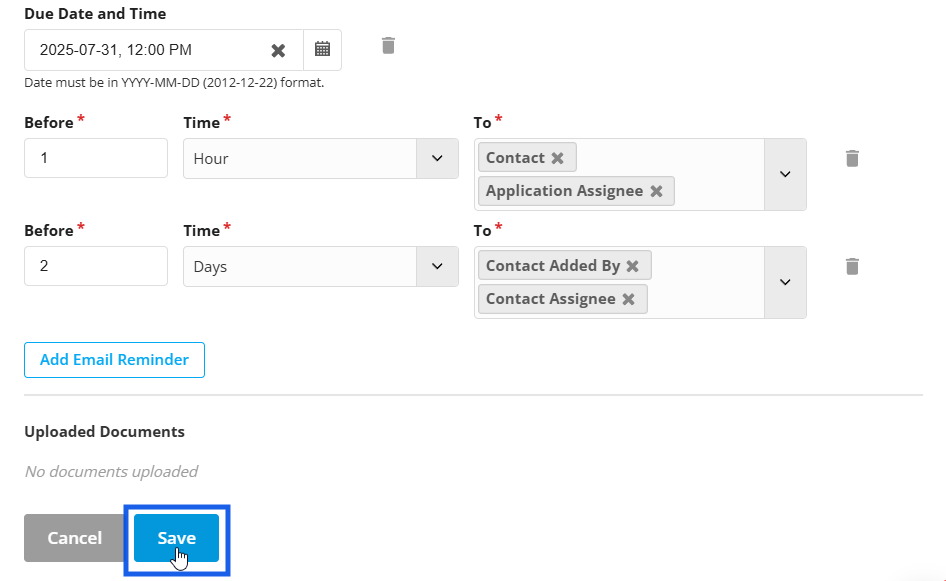Open the calendar date picker icon
The width and height of the screenshot is (946, 581).
point(322,49)
